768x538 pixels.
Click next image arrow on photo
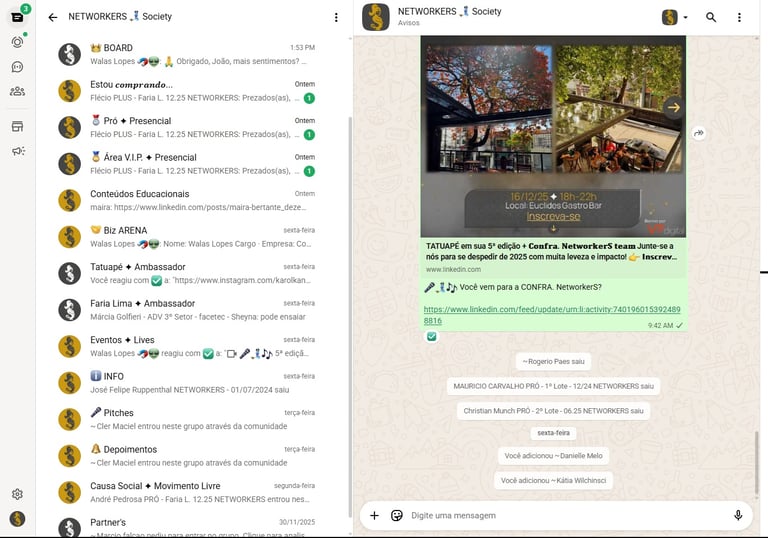tap(673, 107)
